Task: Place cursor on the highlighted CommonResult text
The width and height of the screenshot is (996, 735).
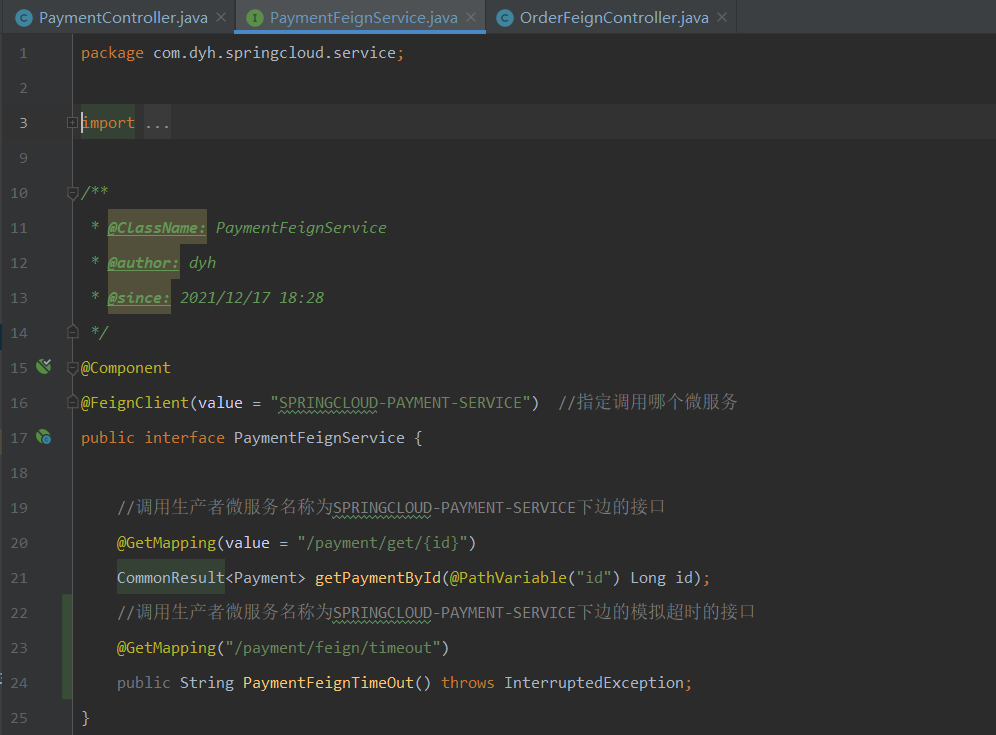Action: [x=170, y=577]
